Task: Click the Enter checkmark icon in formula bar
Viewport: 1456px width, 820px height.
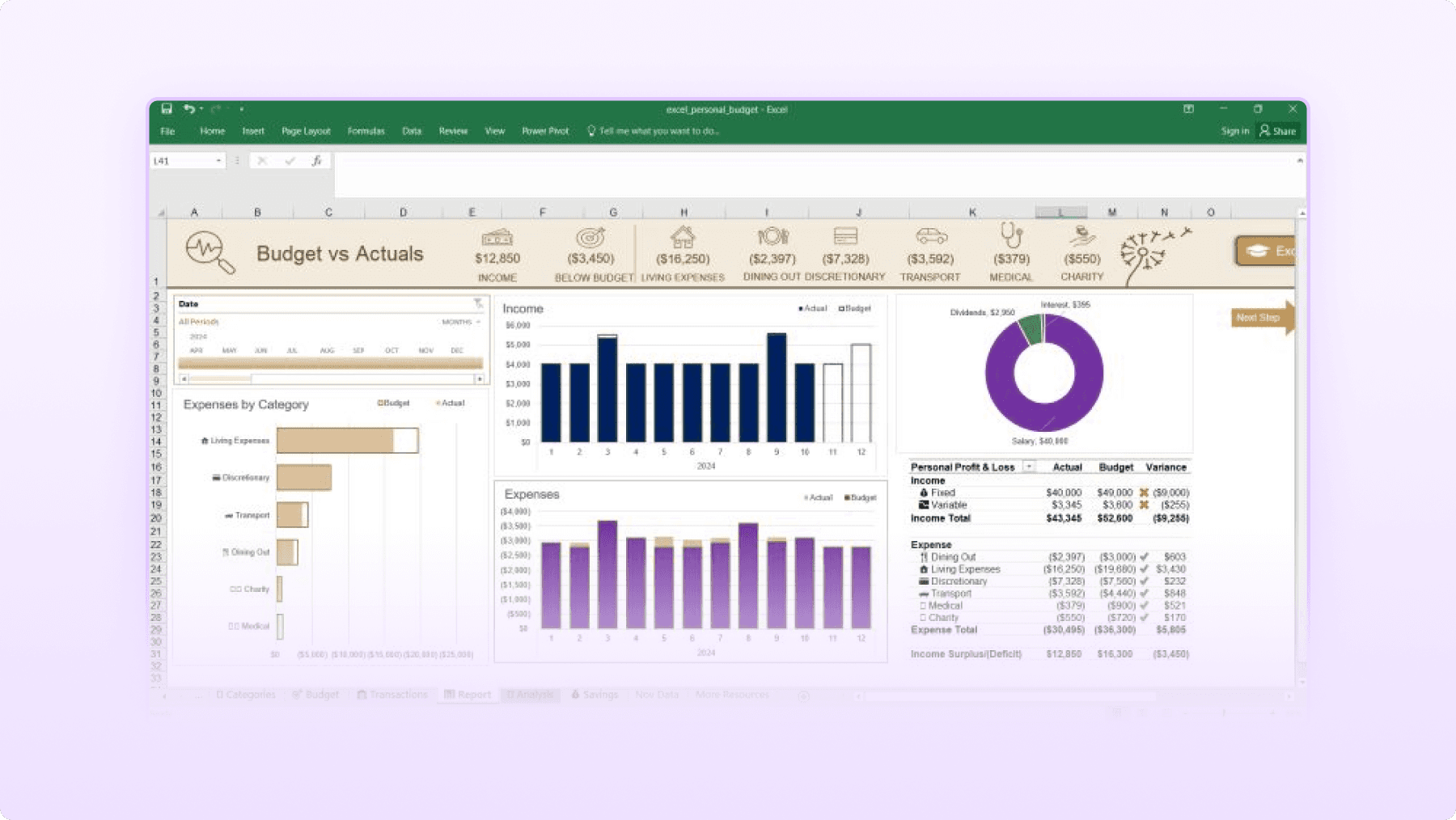Action: pyautogui.click(x=290, y=161)
